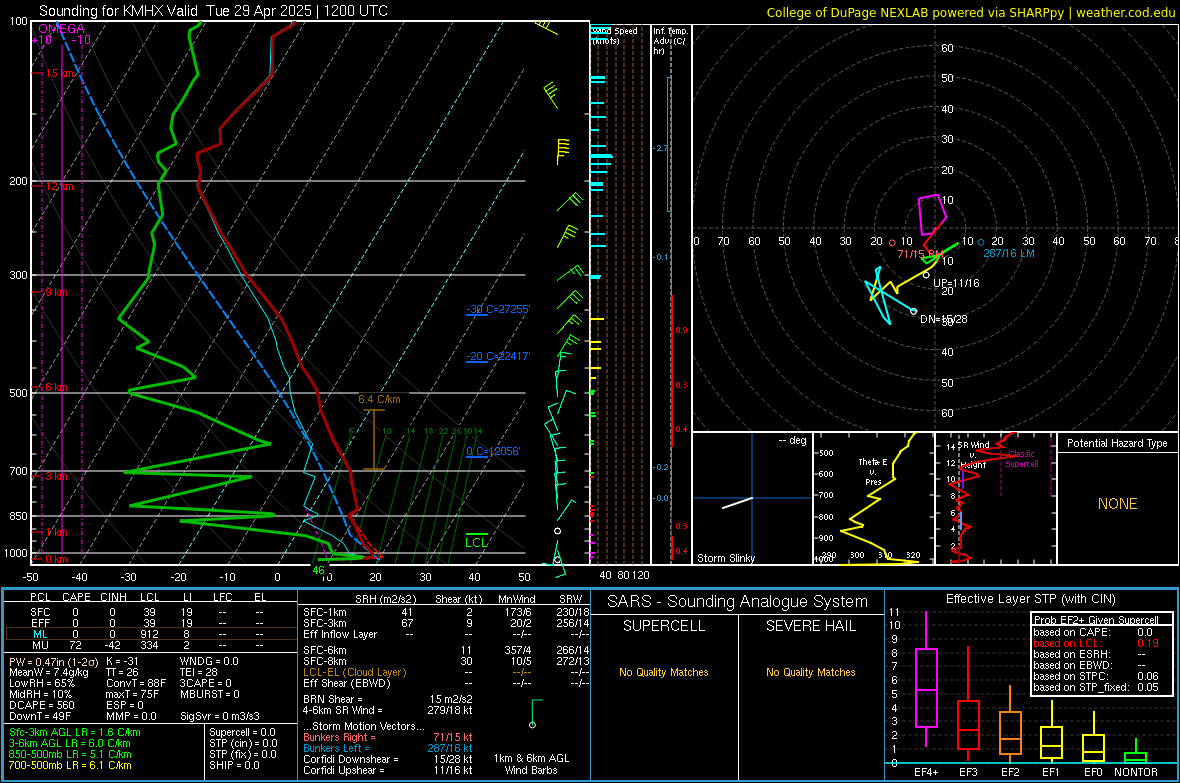The width and height of the screenshot is (1180, 783).
Task: Click 'Sfc-3km AGL LR = 1.6 C/km'
Action: pos(75,732)
